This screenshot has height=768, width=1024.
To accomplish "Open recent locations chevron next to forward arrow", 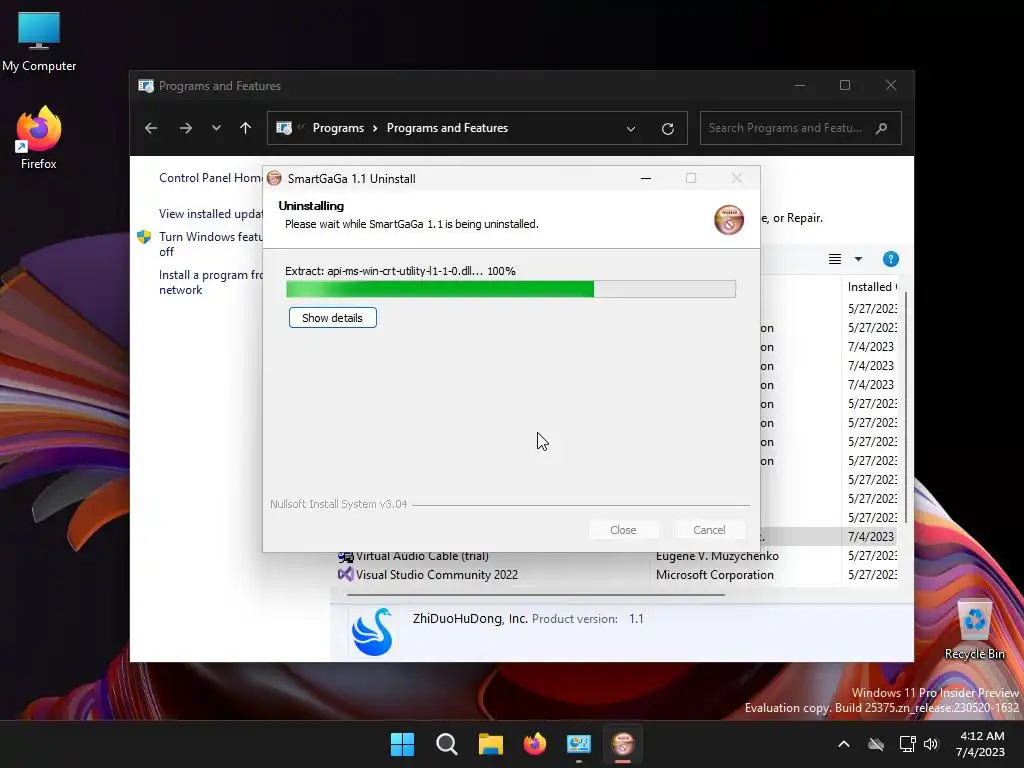I will 216,128.
